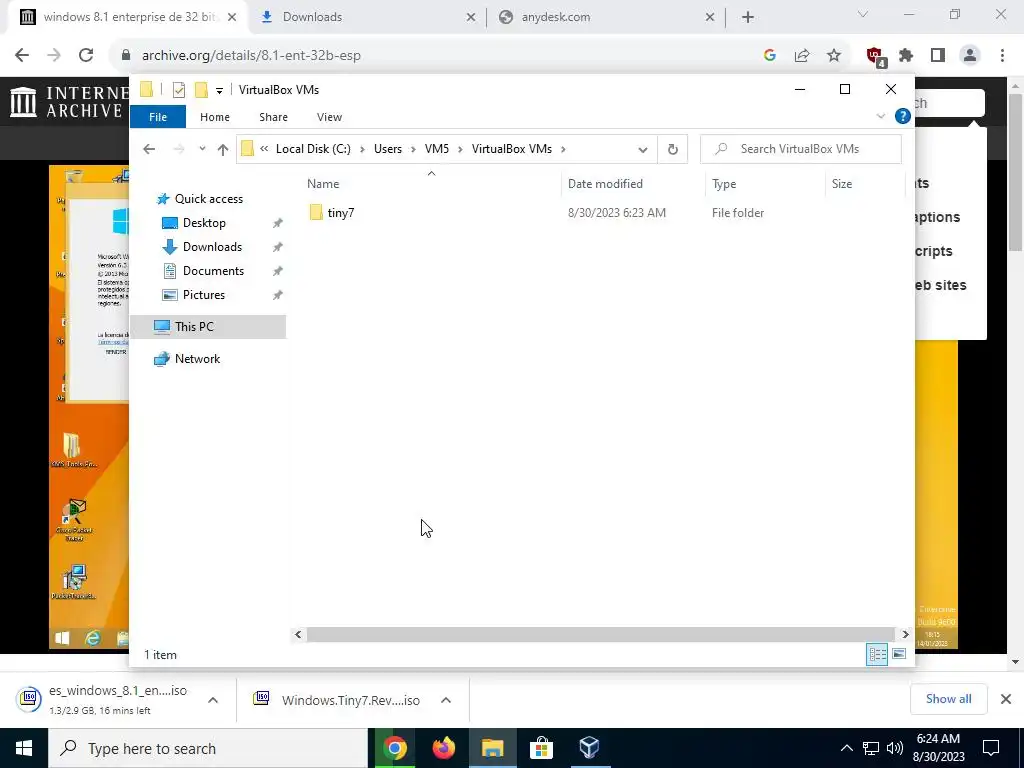Click the VM5 breadcrumb segment
The width and height of the screenshot is (1024, 768).
pyautogui.click(x=437, y=149)
